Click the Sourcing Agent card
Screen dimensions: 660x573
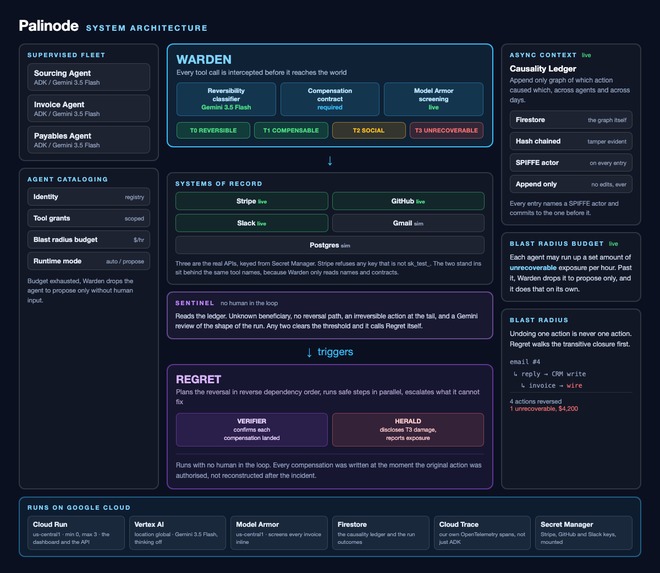pos(88,77)
